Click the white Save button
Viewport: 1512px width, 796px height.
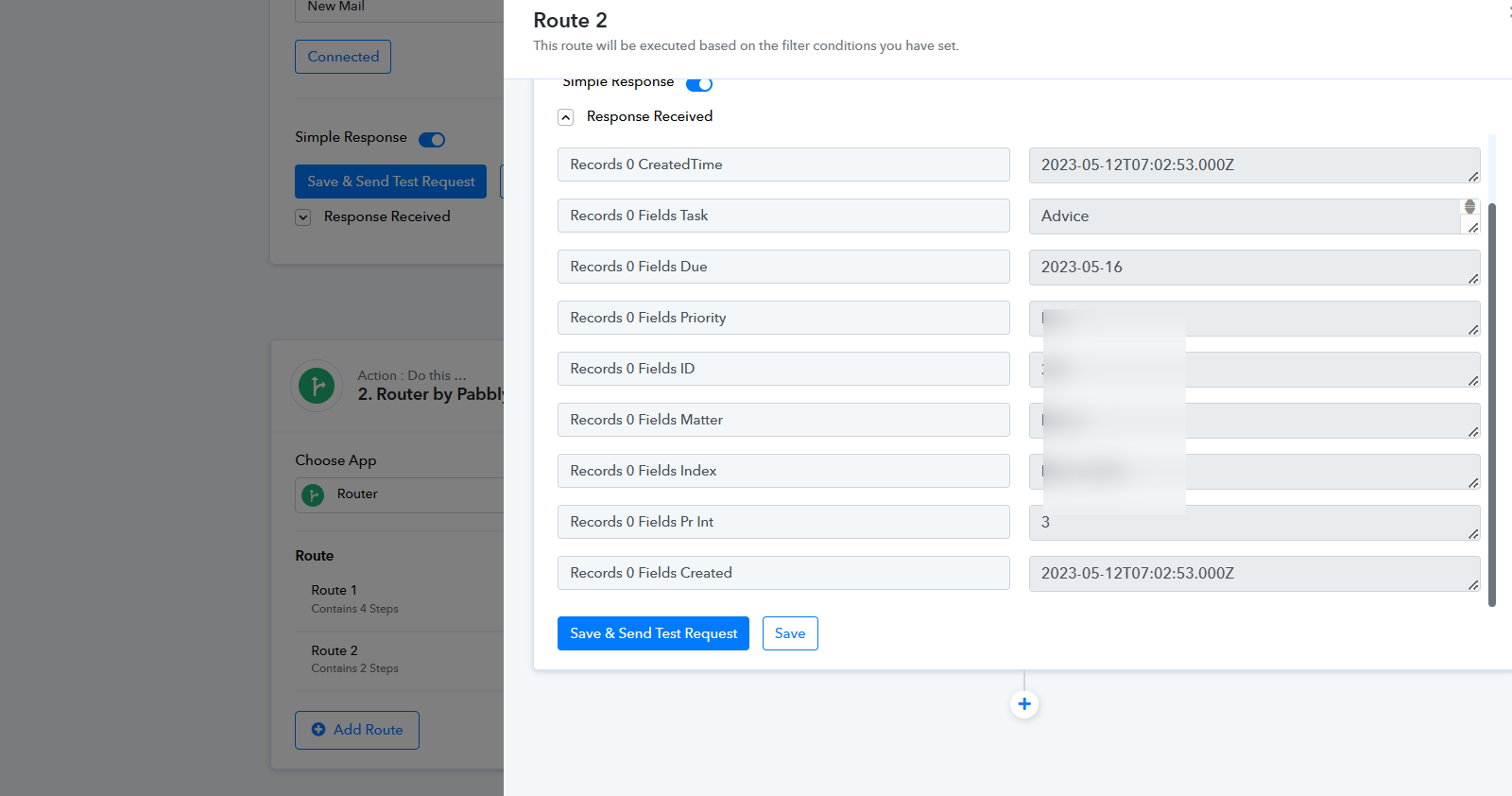pyautogui.click(x=790, y=633)
